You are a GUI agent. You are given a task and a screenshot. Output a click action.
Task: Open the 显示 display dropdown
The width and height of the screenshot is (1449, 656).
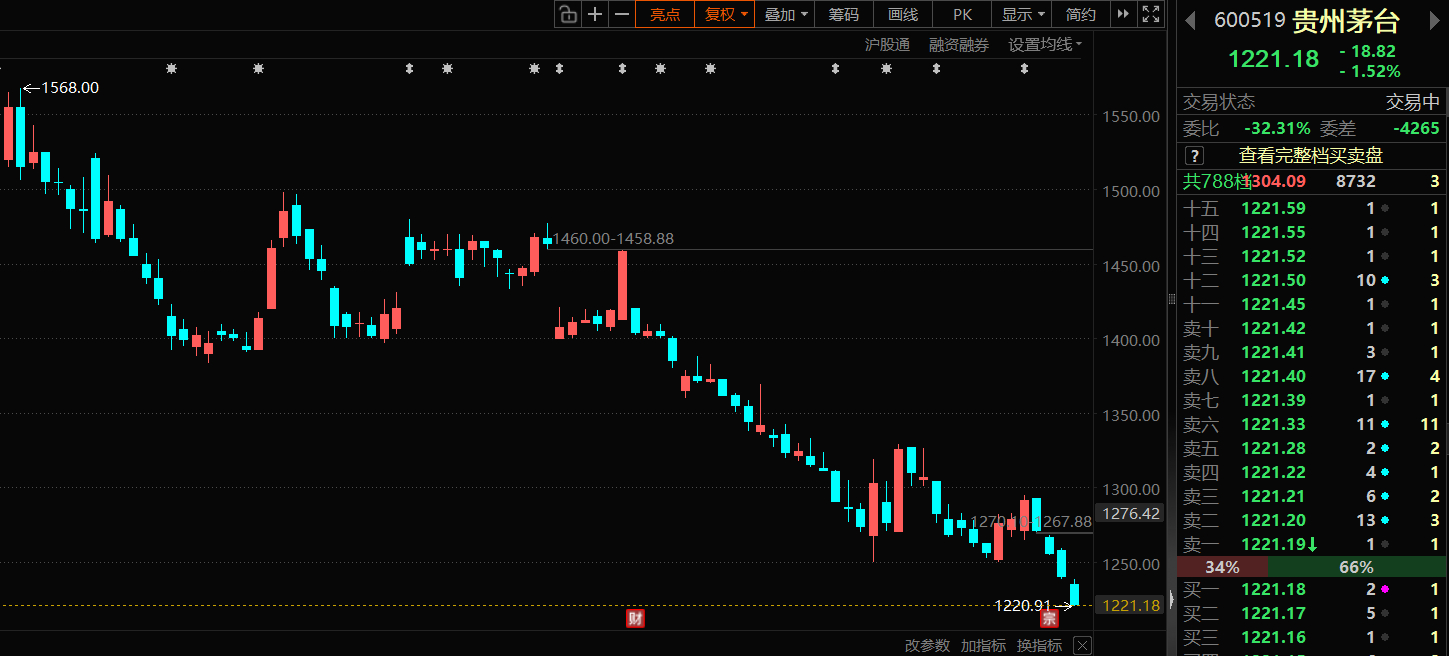tap(1022, 14)
